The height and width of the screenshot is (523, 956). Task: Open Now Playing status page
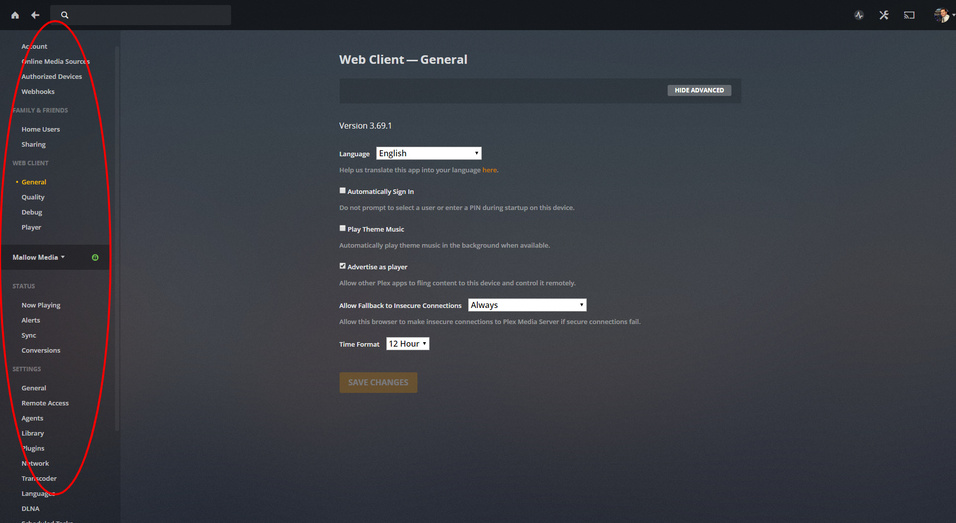[41, 305]
